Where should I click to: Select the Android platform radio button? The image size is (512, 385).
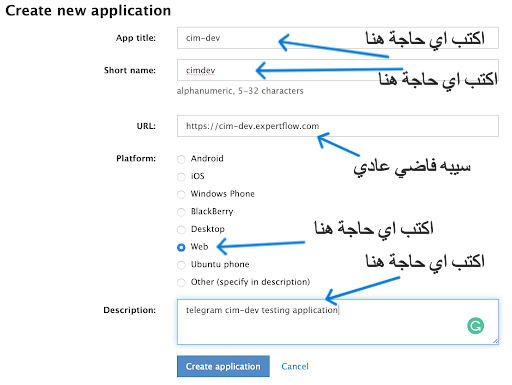coord(181,159)
